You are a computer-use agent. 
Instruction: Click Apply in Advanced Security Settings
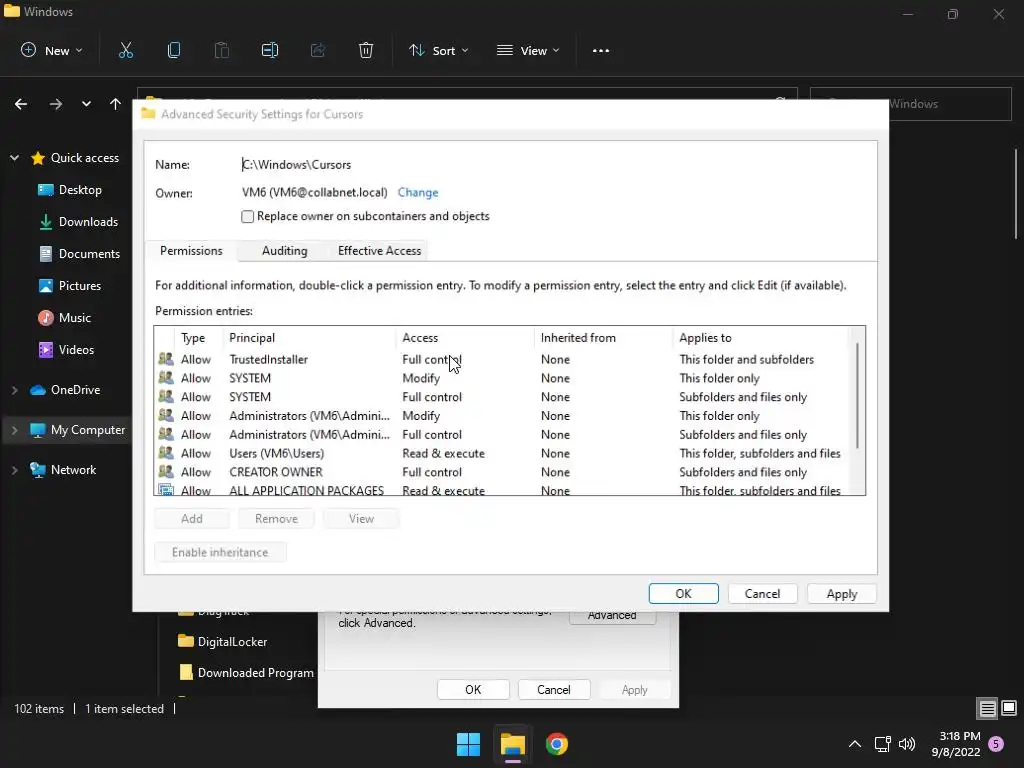click(842, 594)
